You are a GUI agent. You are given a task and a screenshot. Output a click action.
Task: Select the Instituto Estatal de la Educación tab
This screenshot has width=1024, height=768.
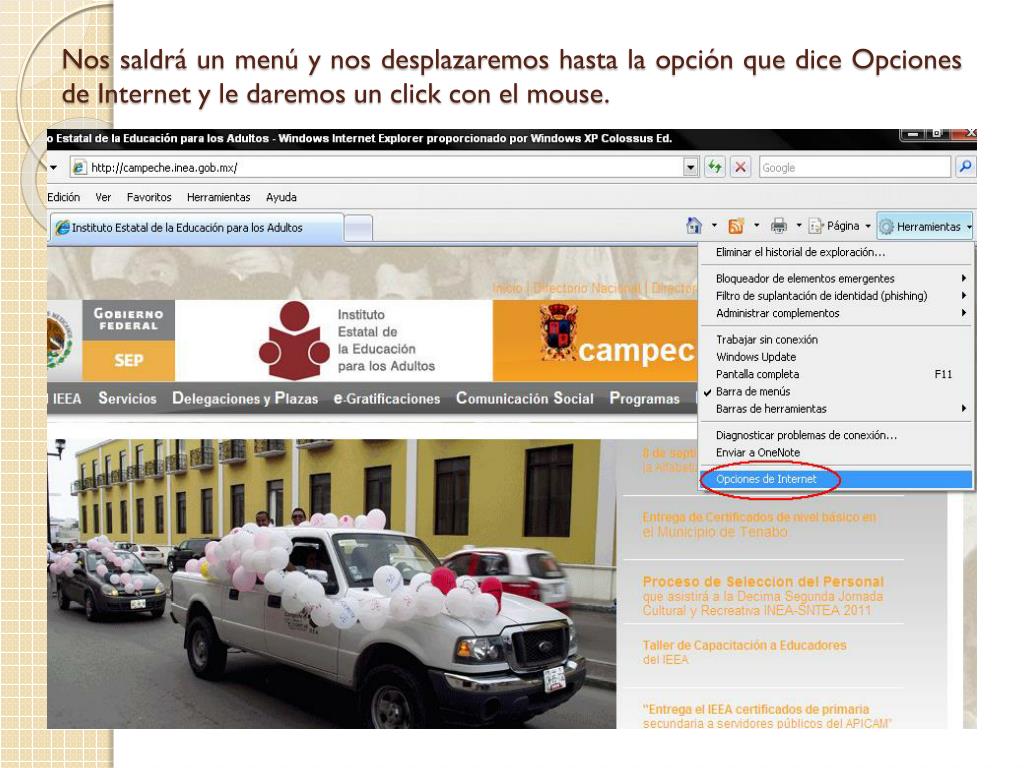coord(196,228)
